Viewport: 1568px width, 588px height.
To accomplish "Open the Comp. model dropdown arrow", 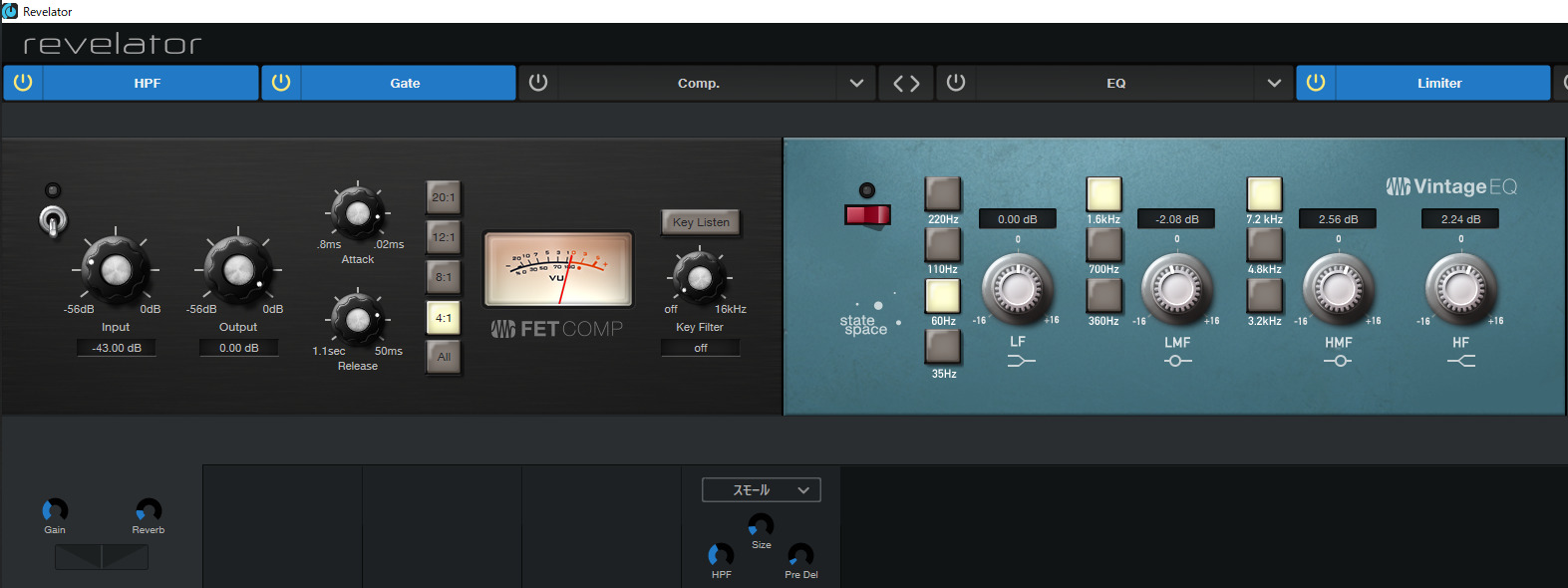I will point(856,83).
